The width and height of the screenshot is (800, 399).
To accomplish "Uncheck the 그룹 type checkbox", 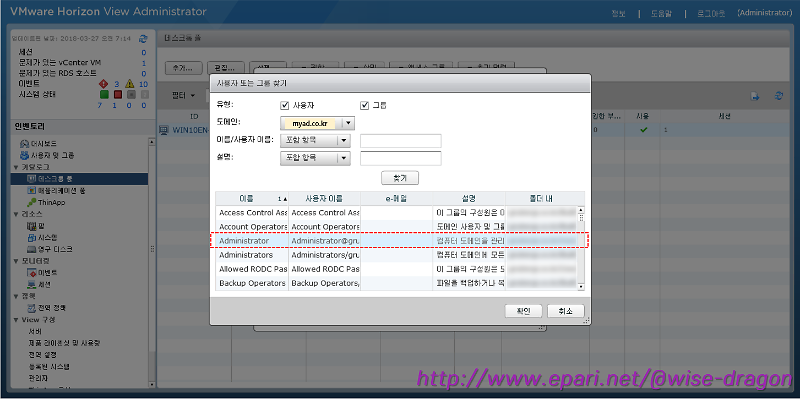I will coord(364,106).
